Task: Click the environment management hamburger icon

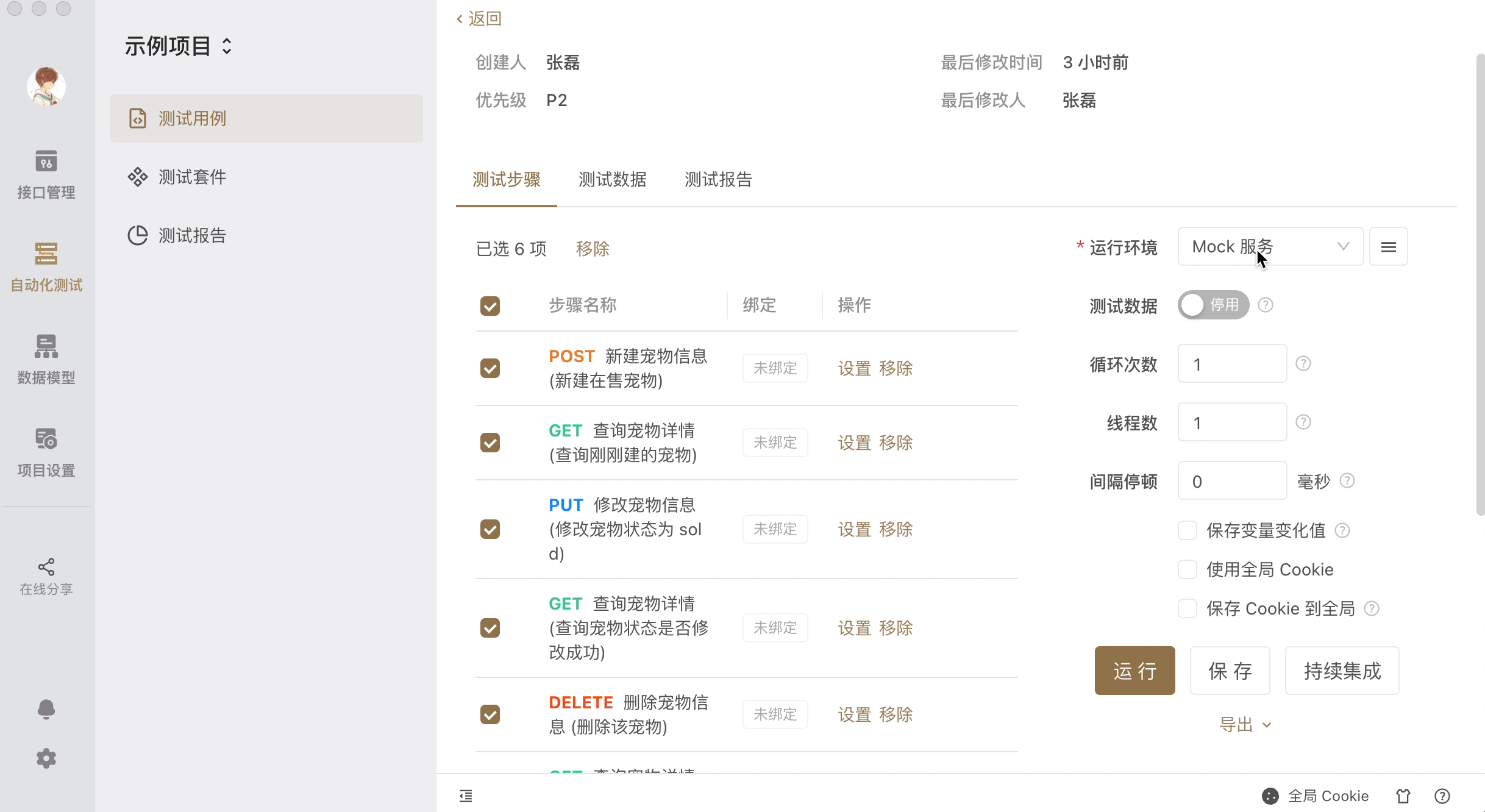Action: 1388,247
